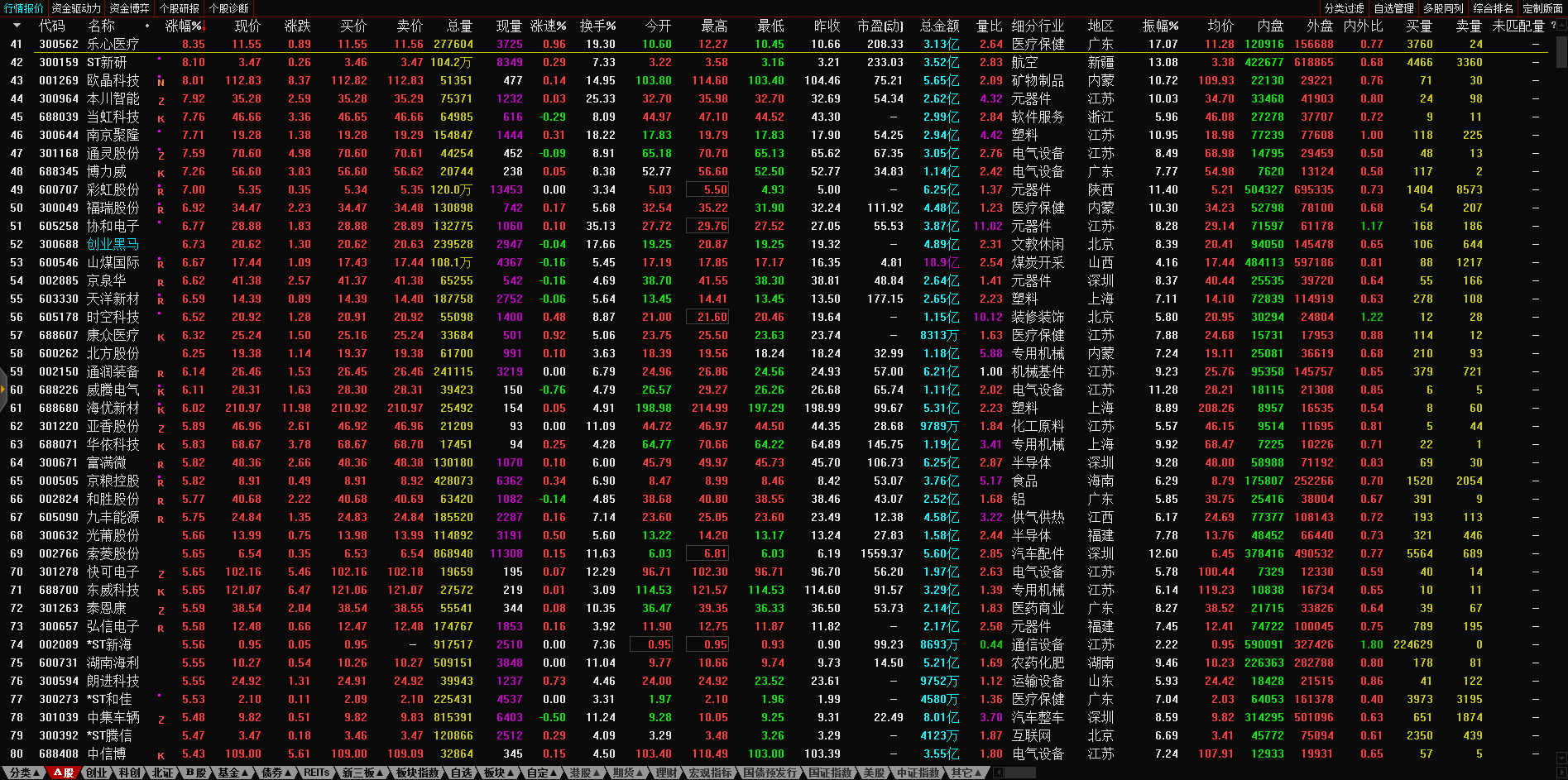Sort by 涨幅% column header

(184, 26)
